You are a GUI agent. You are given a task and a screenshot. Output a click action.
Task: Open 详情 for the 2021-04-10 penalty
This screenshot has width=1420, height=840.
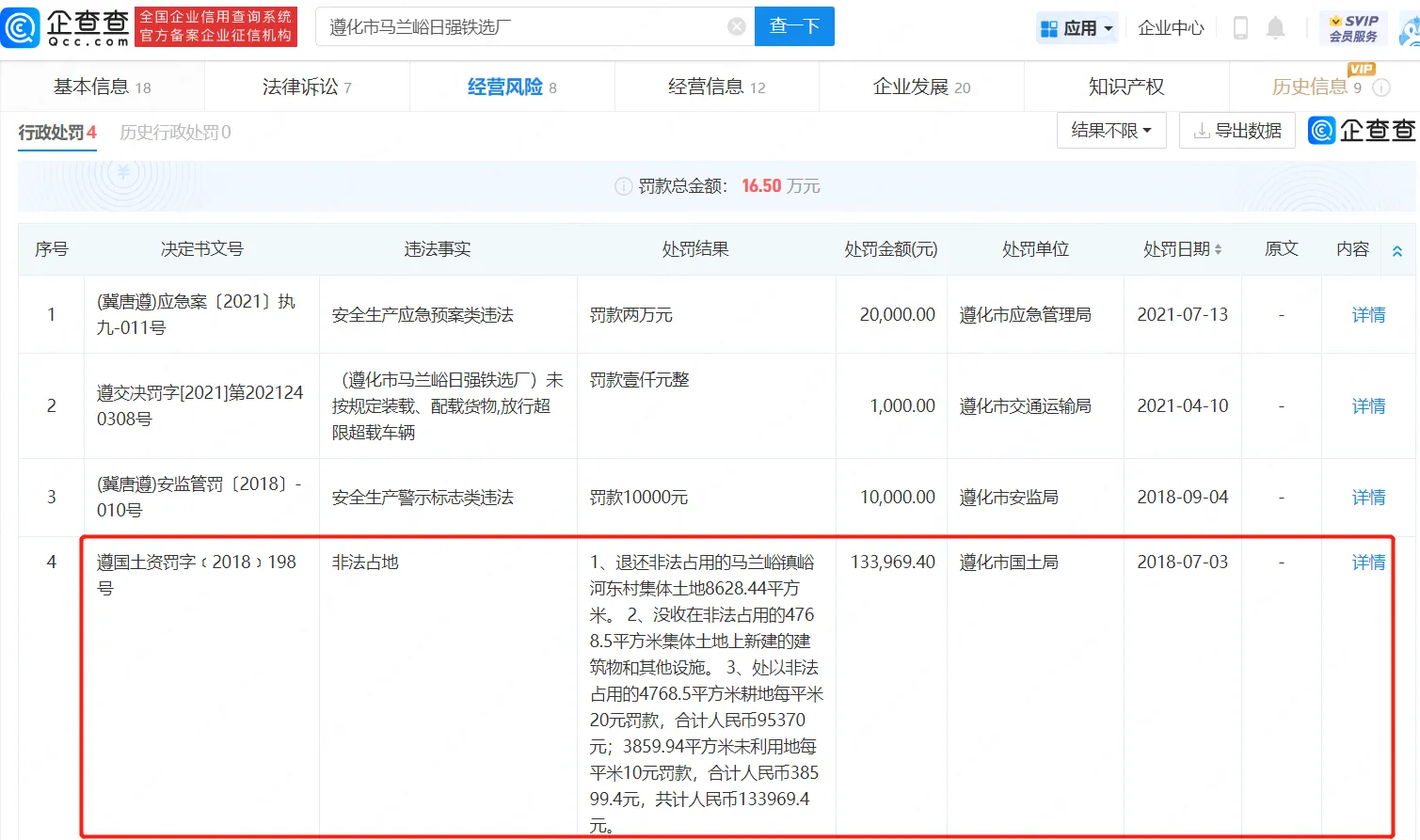click(x=1368, y=406)
